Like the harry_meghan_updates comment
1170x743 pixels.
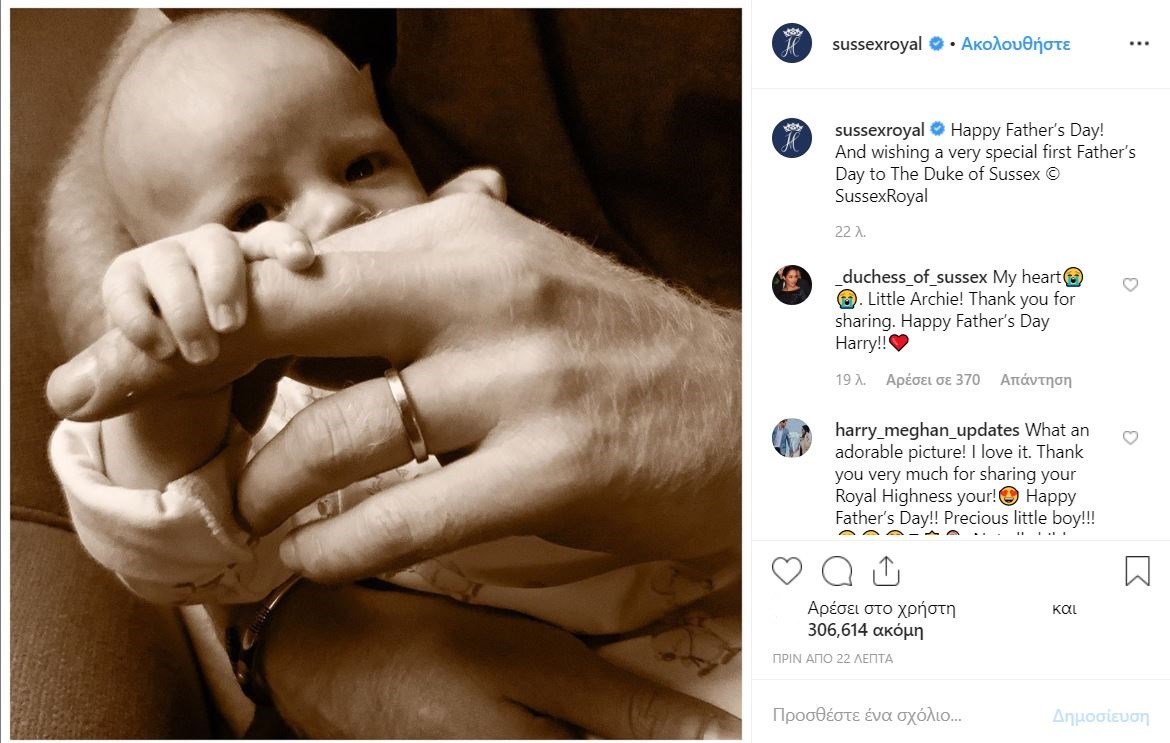coord(1130,438)
